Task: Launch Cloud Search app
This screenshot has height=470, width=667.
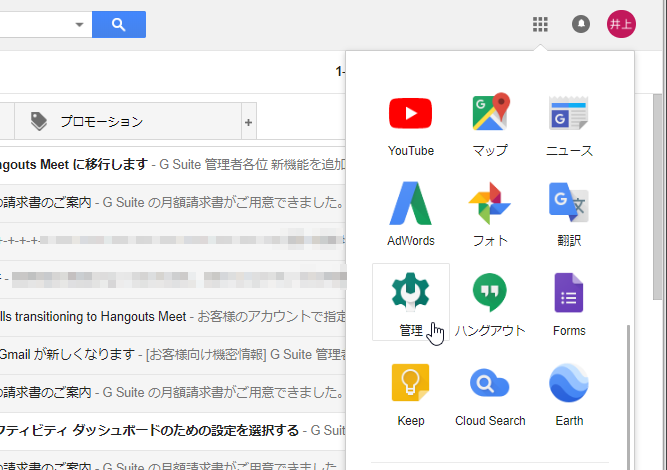Action: click(x=490, y=395)
